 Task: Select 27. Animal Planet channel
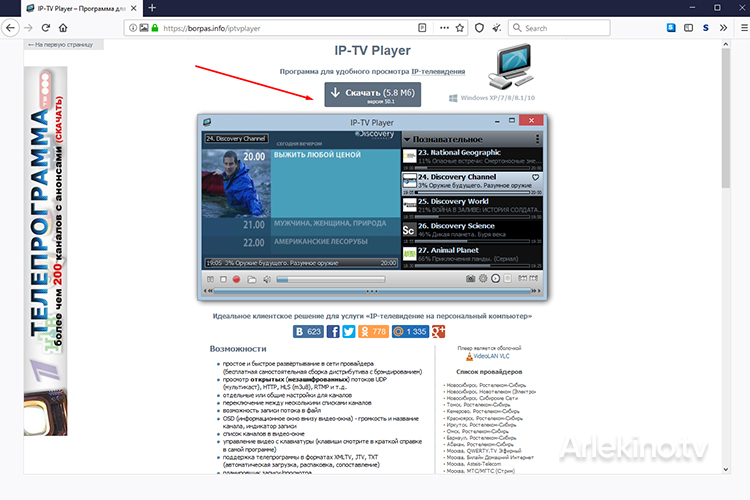click(x=472, y=257)
